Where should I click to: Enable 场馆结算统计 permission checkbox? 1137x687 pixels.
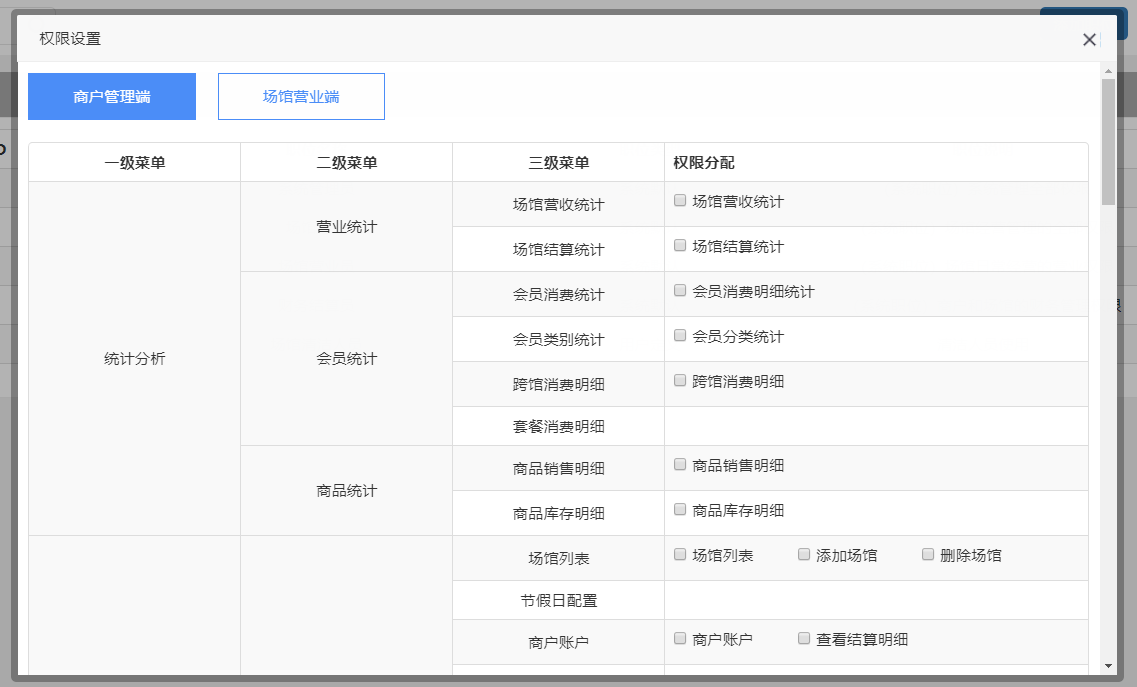(680, 246)
